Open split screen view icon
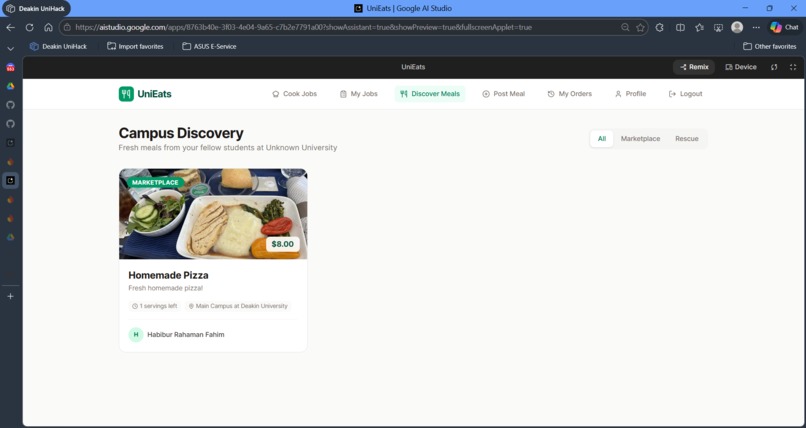 pos(680,27)
